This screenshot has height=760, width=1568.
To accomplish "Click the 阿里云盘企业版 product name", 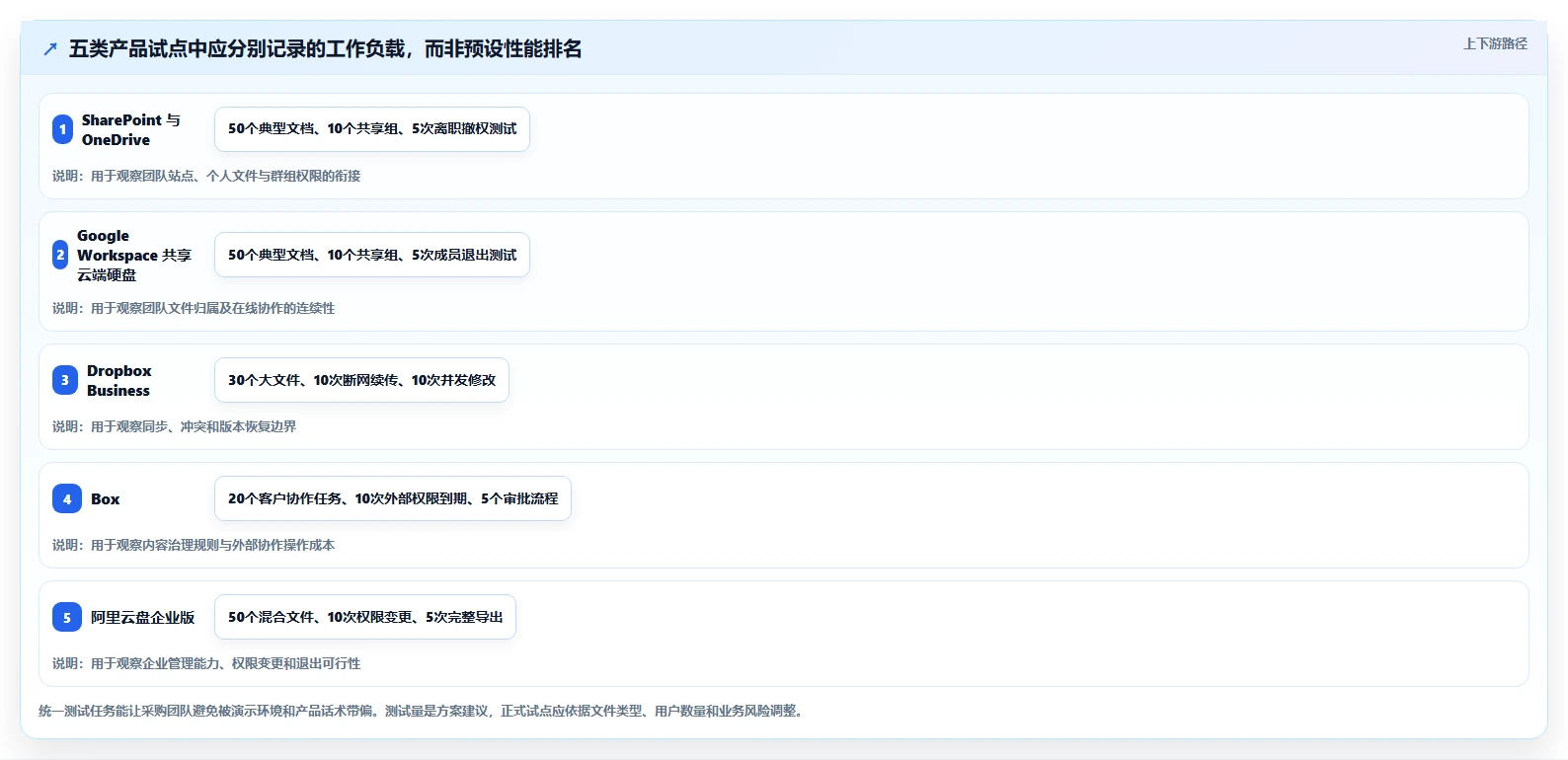I will [x=143, y=617].
